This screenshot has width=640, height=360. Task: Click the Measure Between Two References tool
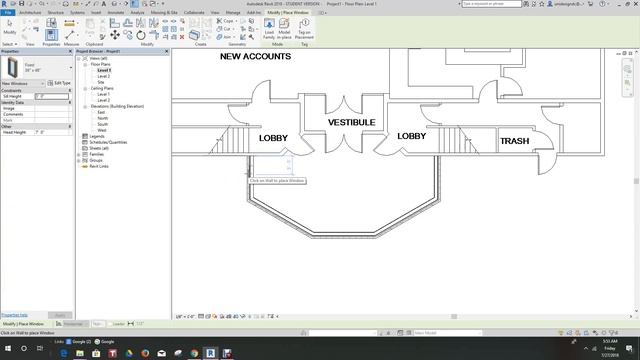(69, 35)
